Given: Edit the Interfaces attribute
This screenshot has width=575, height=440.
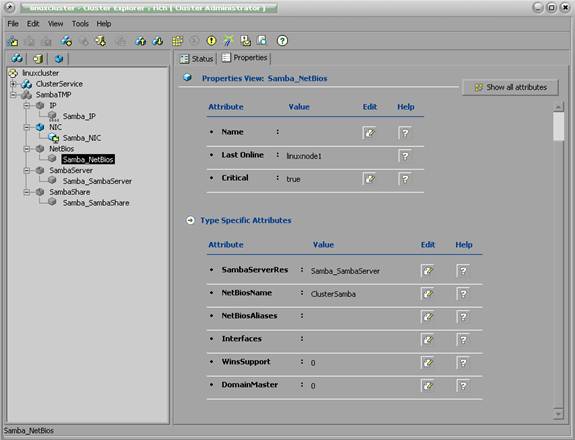Looking at the screenshot, I should (x=428, y=340).
